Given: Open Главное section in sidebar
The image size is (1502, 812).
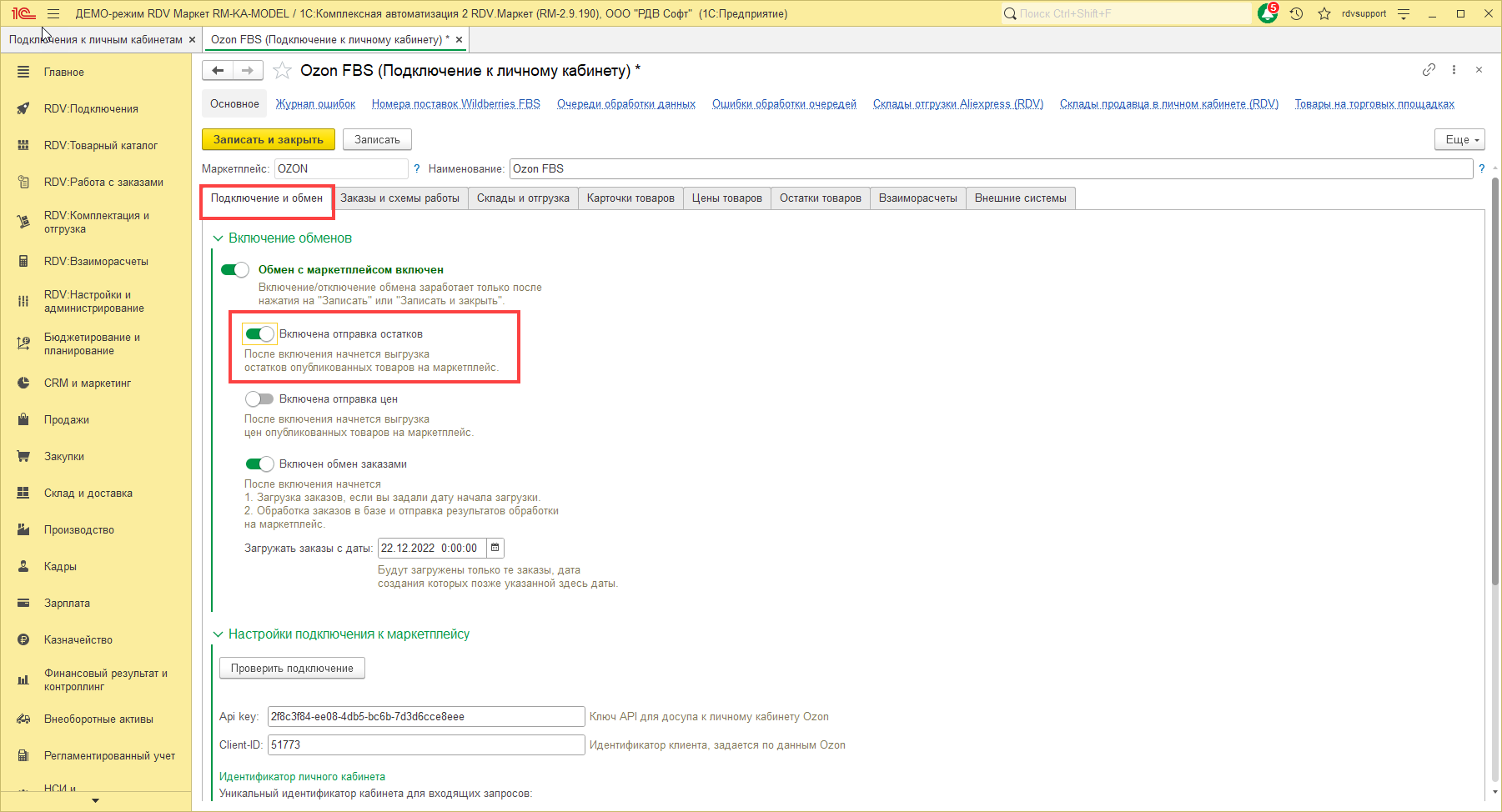Looking at the screenshot, I should (63, 72).
